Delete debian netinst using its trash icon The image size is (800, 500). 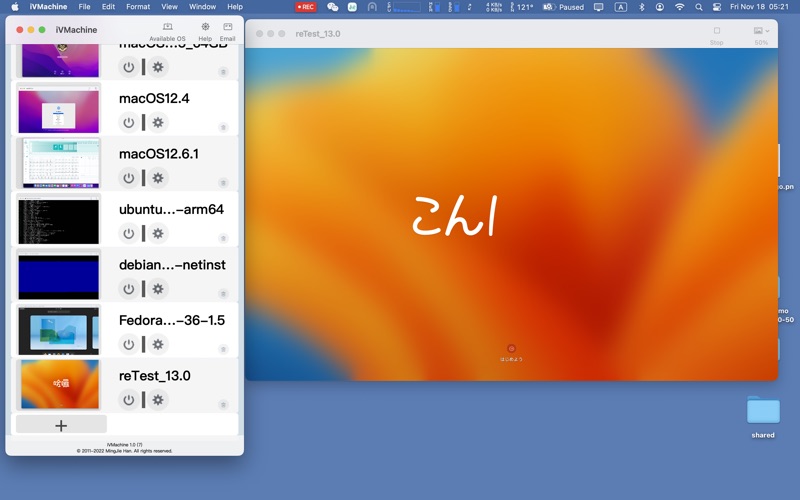click(223, 294)
